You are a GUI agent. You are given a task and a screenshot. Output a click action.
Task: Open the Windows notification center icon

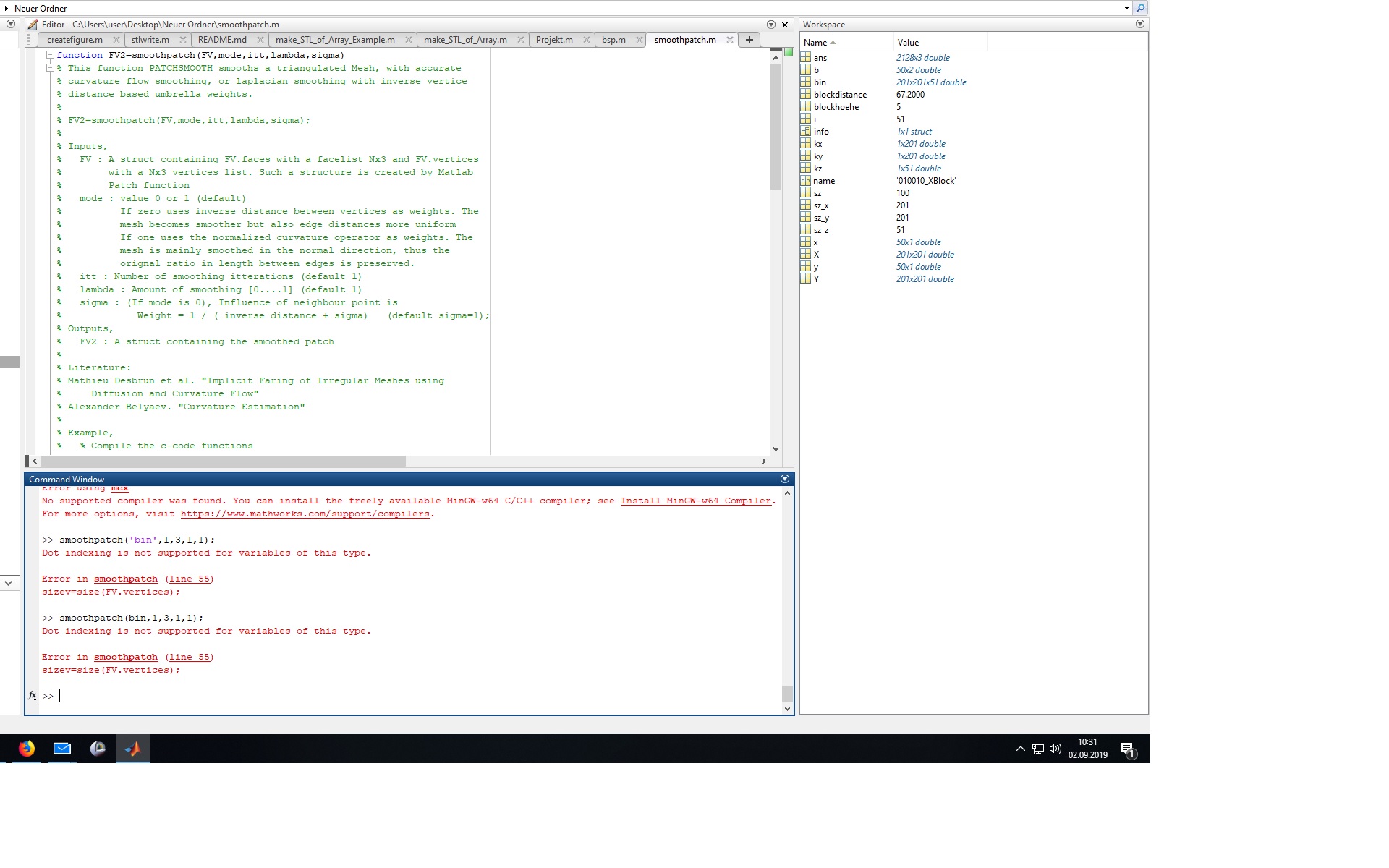(1127, 749)
